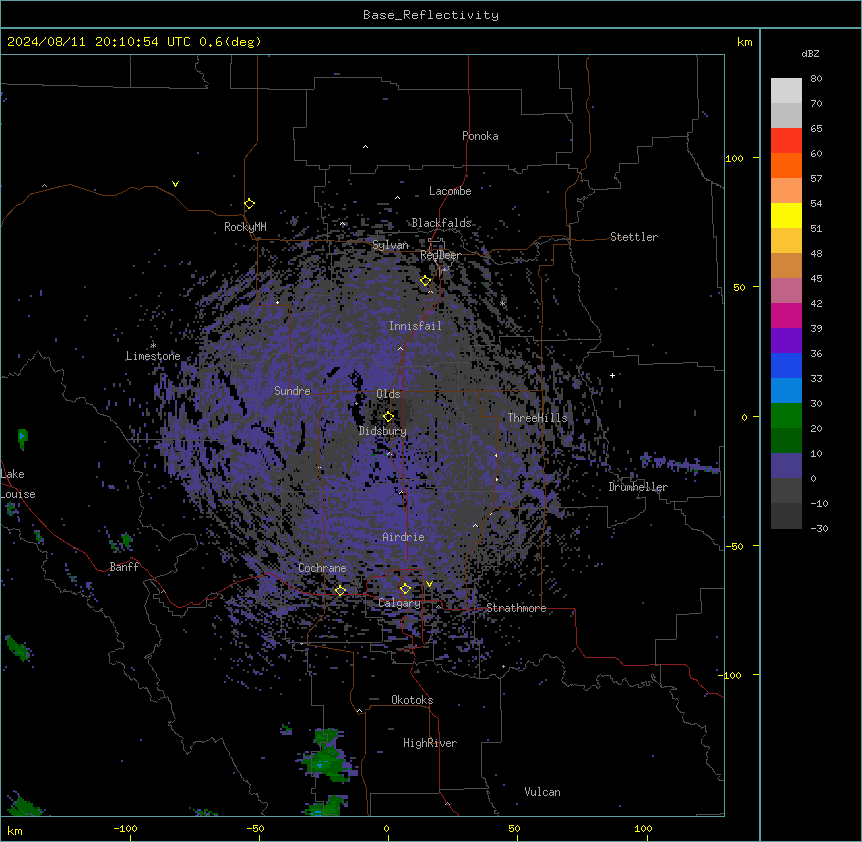This screenshot has height=842, width=862.
Task: Click the Calgary label
Action: pos(399,603)
